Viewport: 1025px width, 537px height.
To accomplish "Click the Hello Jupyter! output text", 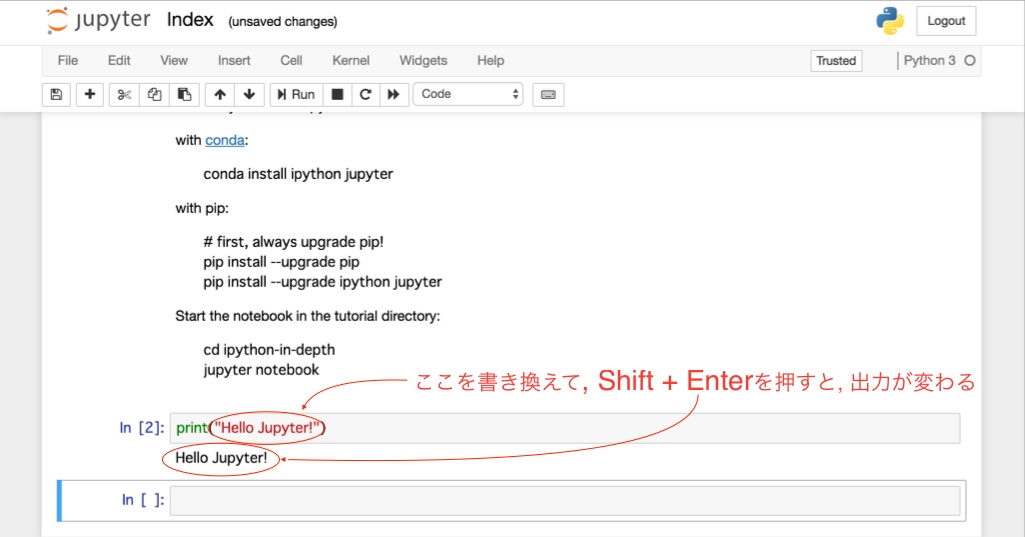I will 221,458.
